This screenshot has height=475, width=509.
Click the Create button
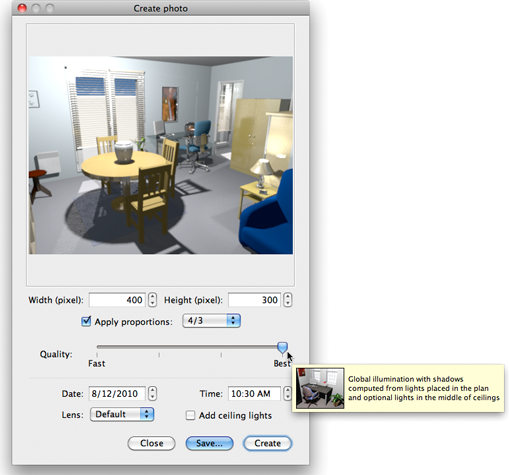click(x=267, y=443)
